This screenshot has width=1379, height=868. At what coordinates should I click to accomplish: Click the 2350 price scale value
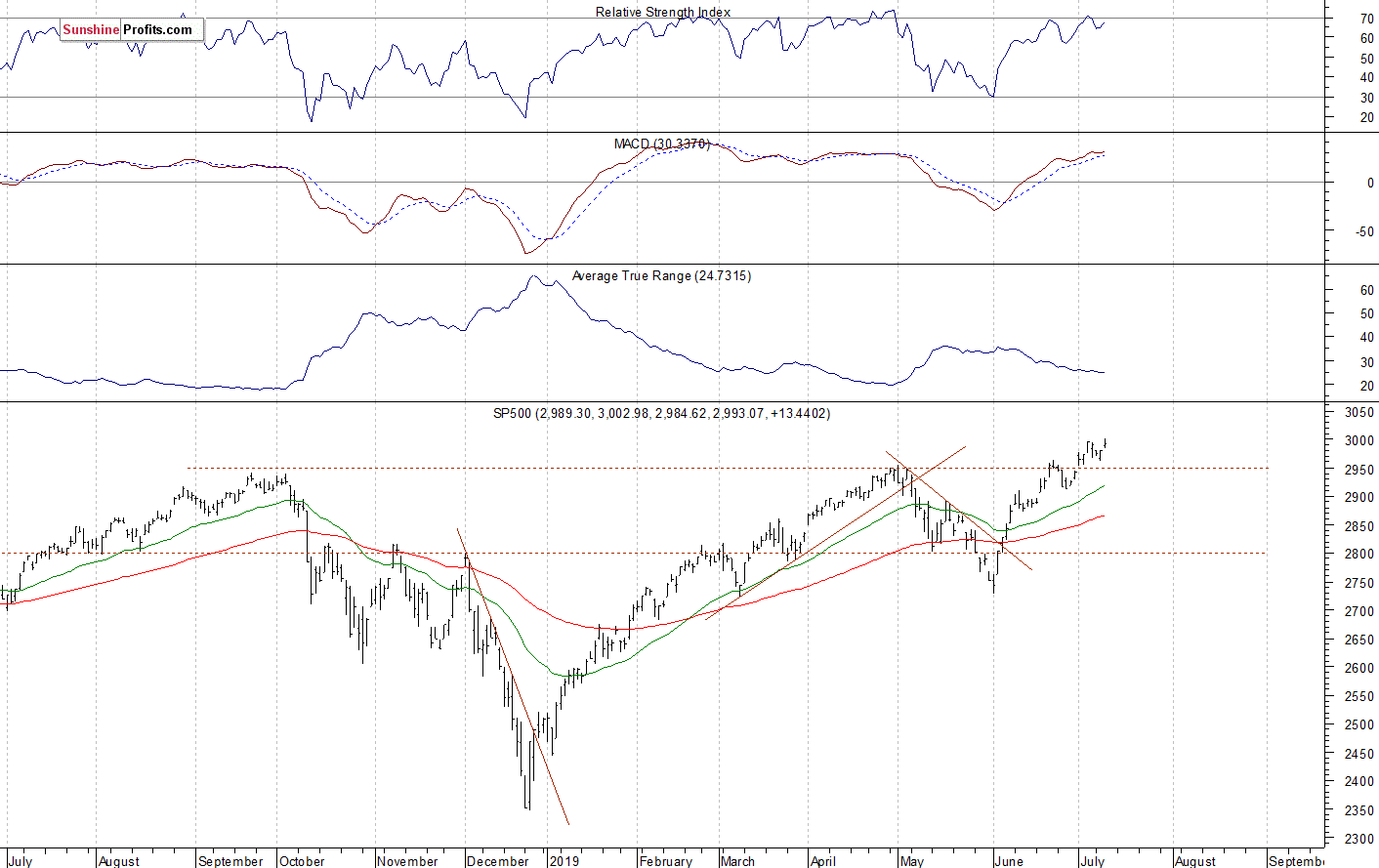pos(1358,810)
